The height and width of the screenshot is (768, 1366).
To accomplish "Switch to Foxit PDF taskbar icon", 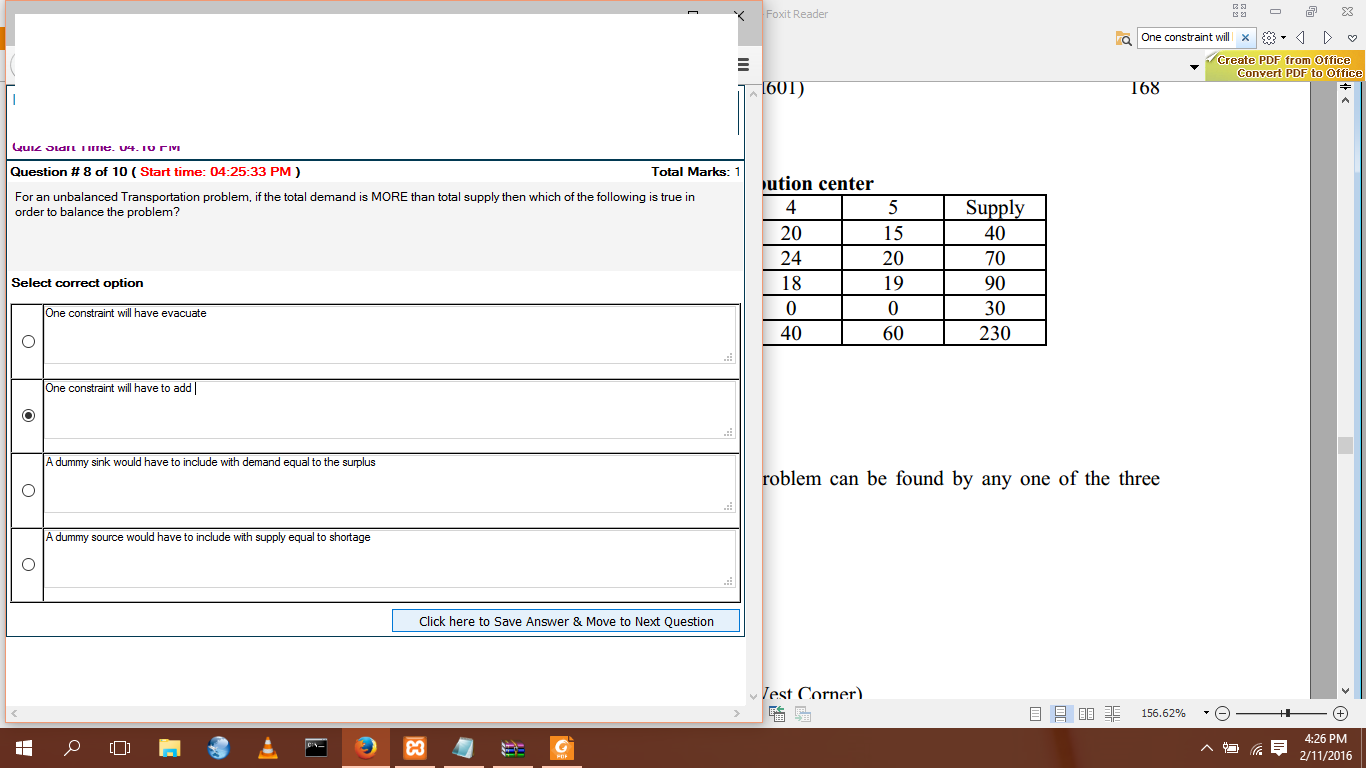I will [x=562, y=748].
